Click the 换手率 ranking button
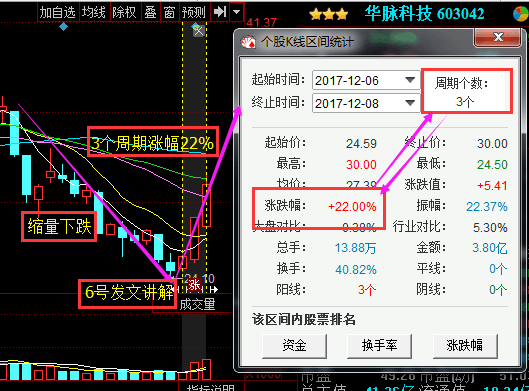 (x=379, y=345)
